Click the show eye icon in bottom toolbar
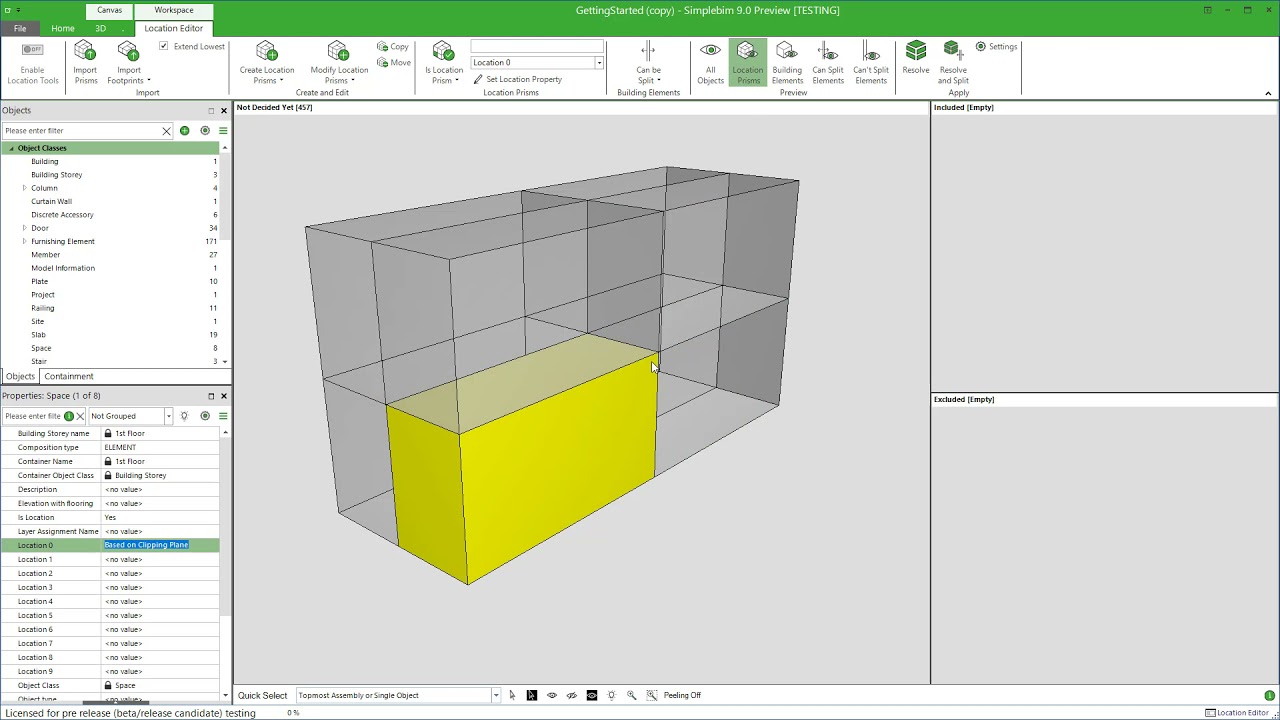Screen dimensions: 1280x720 (x=551, y=695)
